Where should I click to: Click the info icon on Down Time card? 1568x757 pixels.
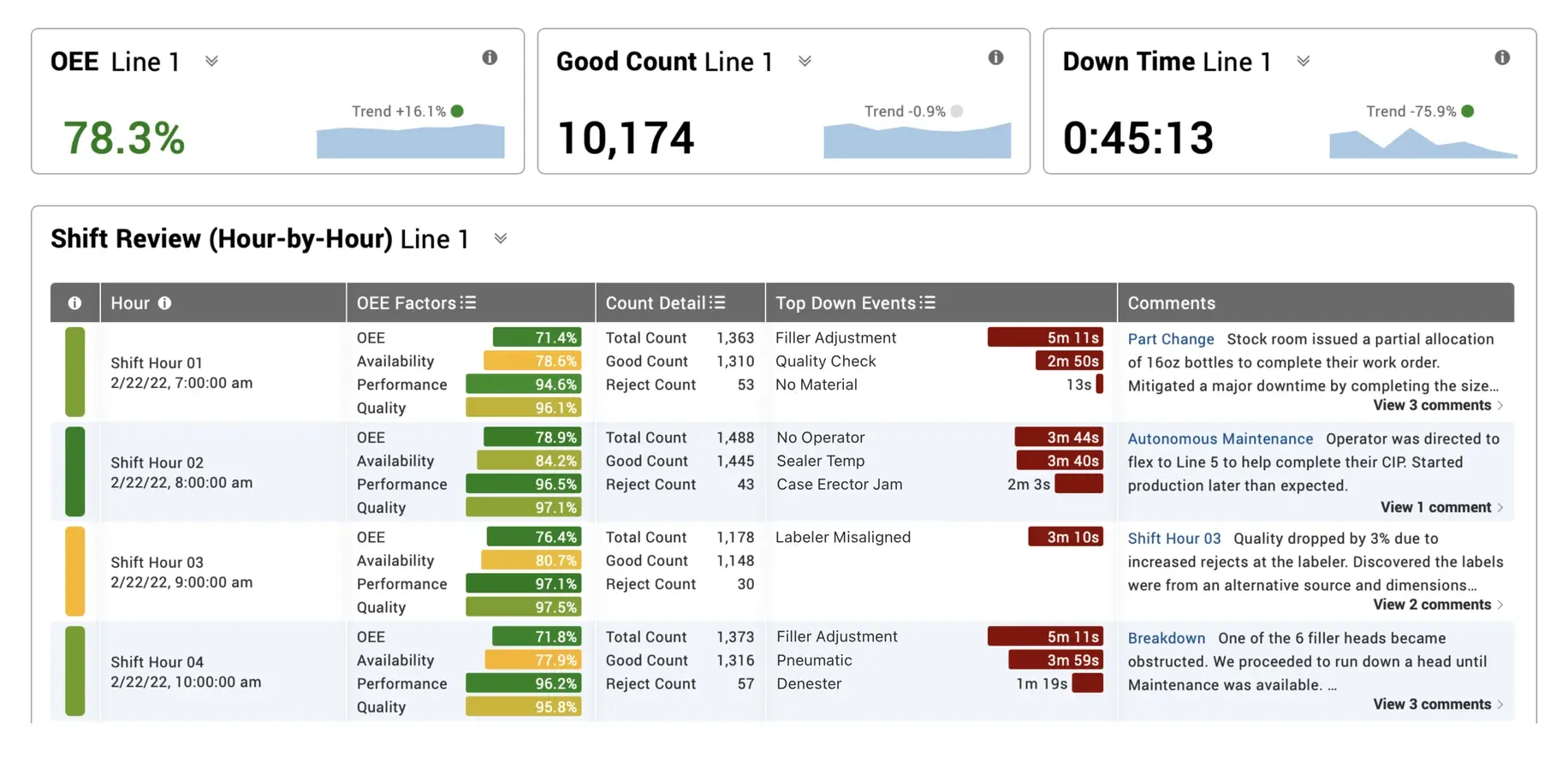point(1502,57)
